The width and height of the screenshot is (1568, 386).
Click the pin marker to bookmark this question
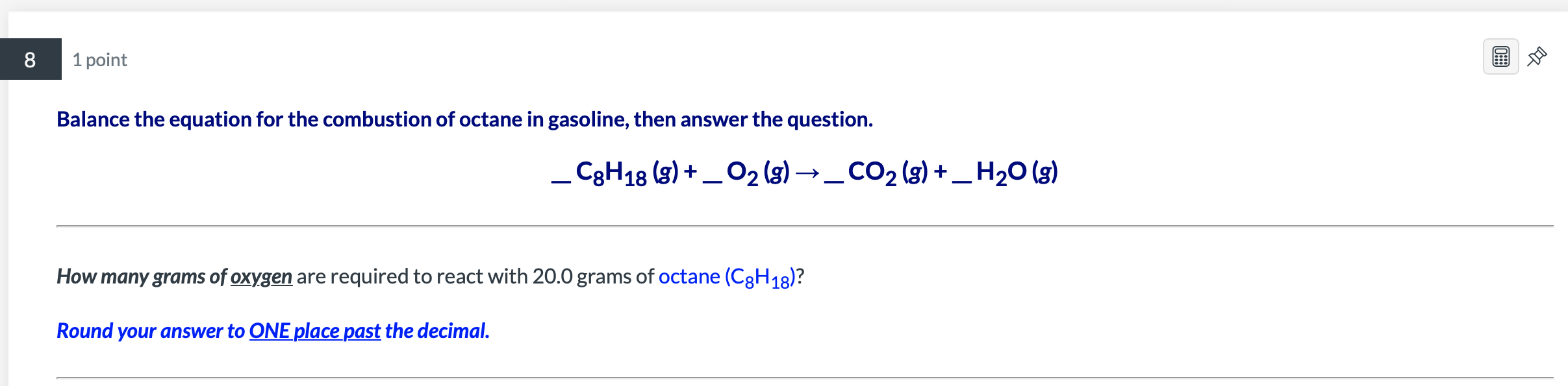pos(1538,57)
